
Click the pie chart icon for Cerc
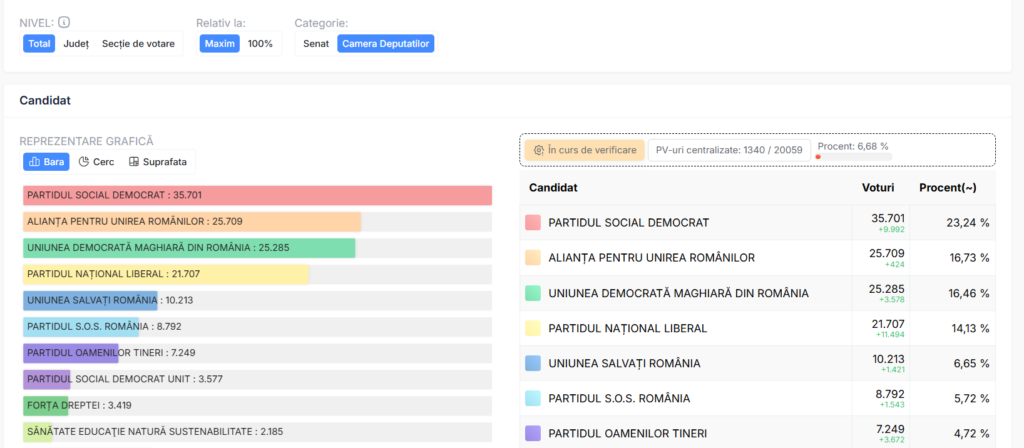click(84, 161)
